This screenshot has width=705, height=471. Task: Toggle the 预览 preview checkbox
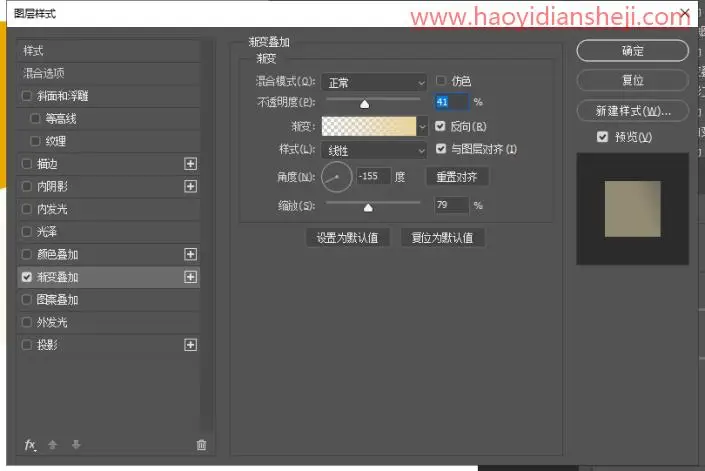tap(602, 137)
